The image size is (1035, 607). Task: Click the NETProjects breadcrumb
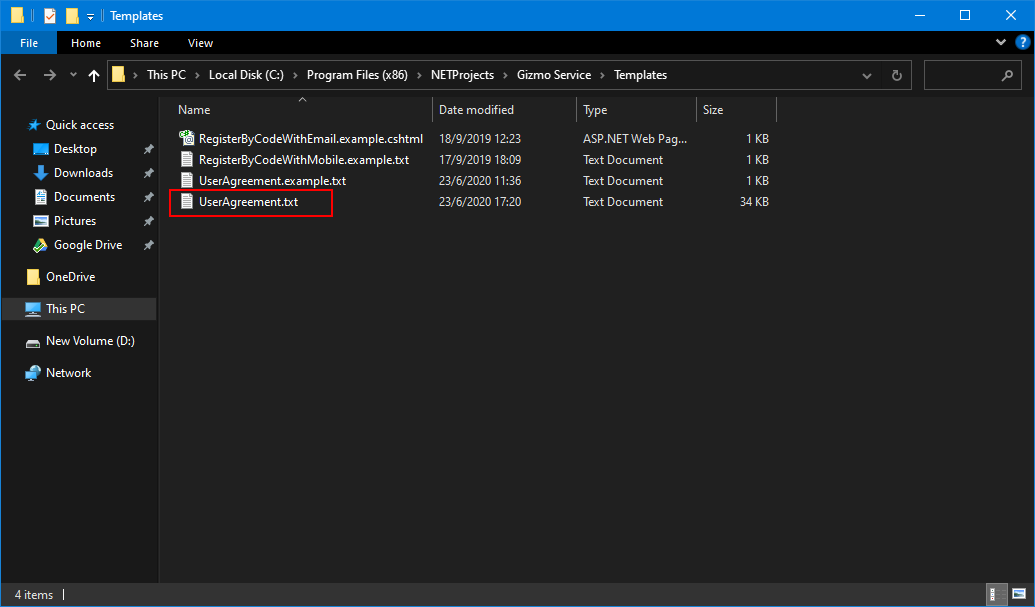pyautogui.click(x=462, y=75)
